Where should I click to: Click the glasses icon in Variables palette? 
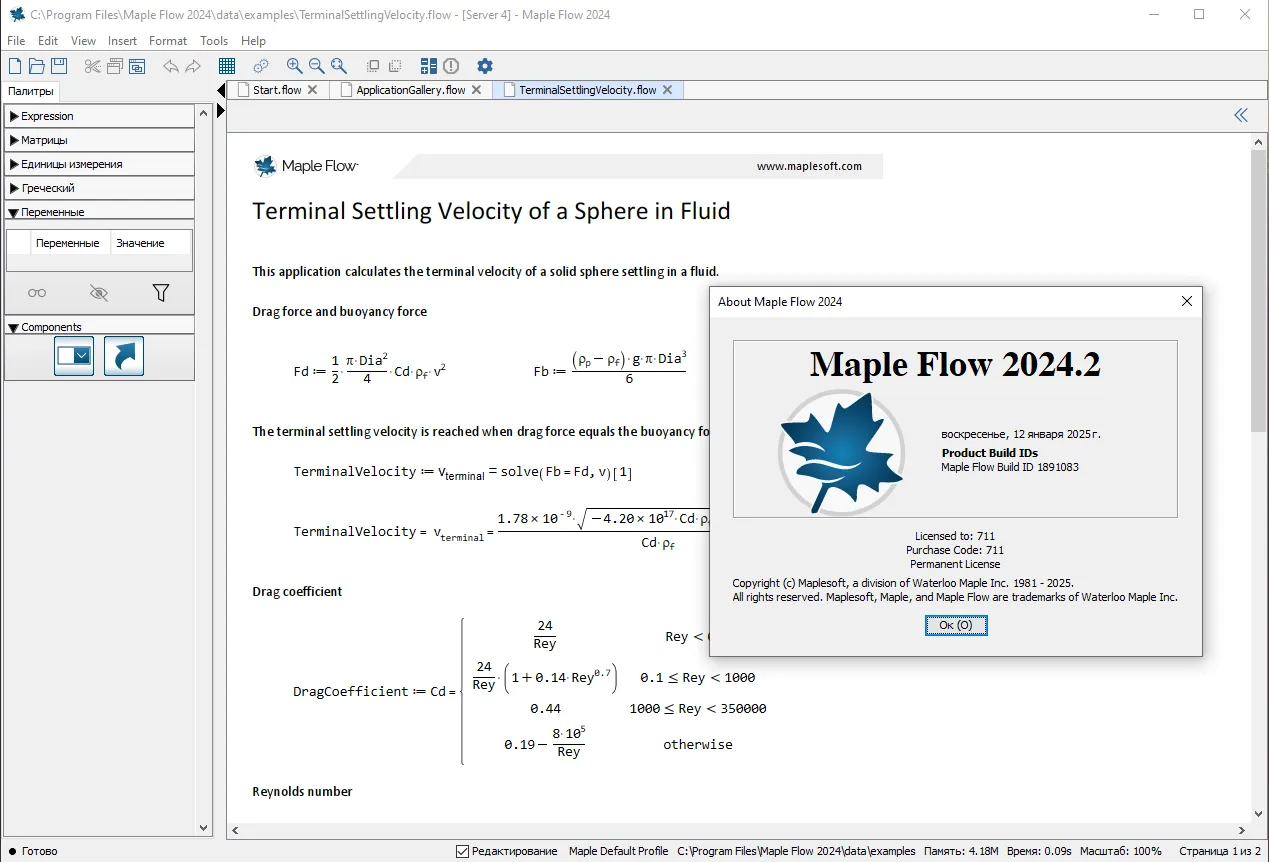click(37, 293)
